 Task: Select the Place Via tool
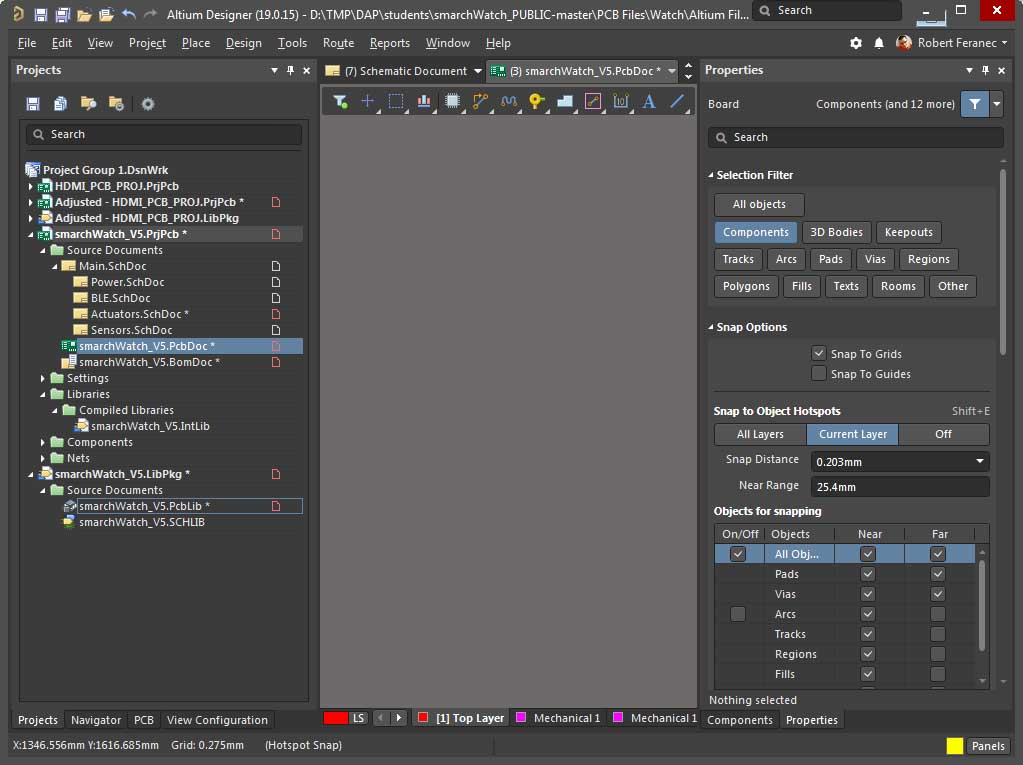pos(536,101)
